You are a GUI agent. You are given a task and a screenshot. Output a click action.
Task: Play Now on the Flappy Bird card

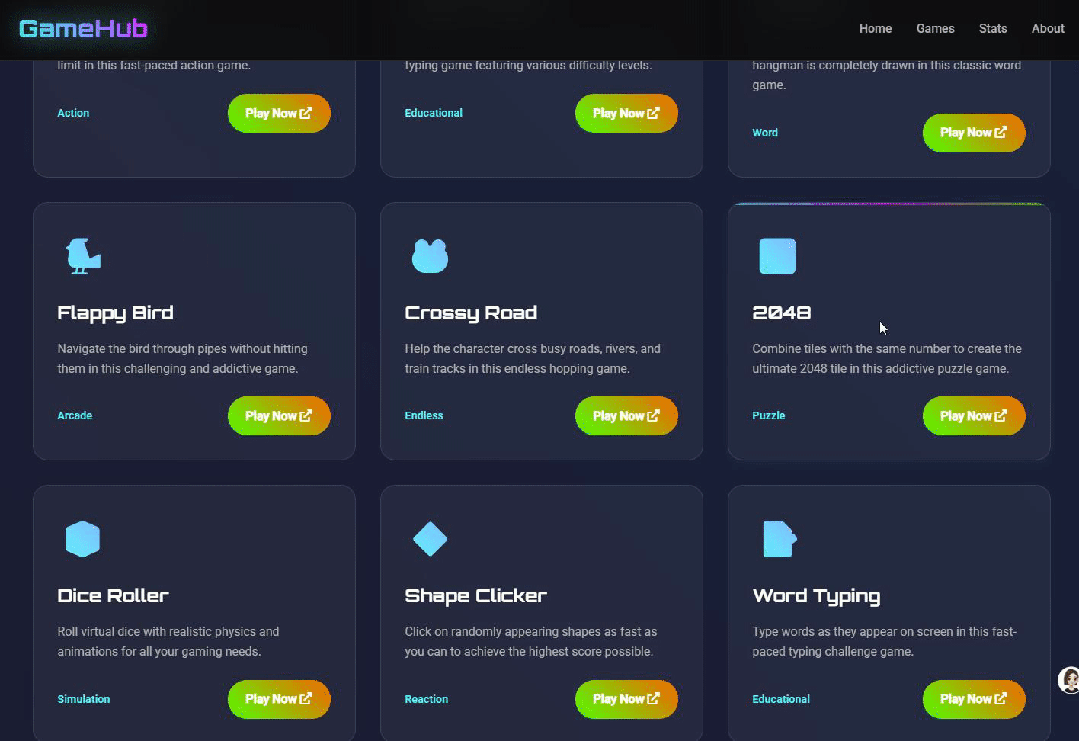coord(279,416)
